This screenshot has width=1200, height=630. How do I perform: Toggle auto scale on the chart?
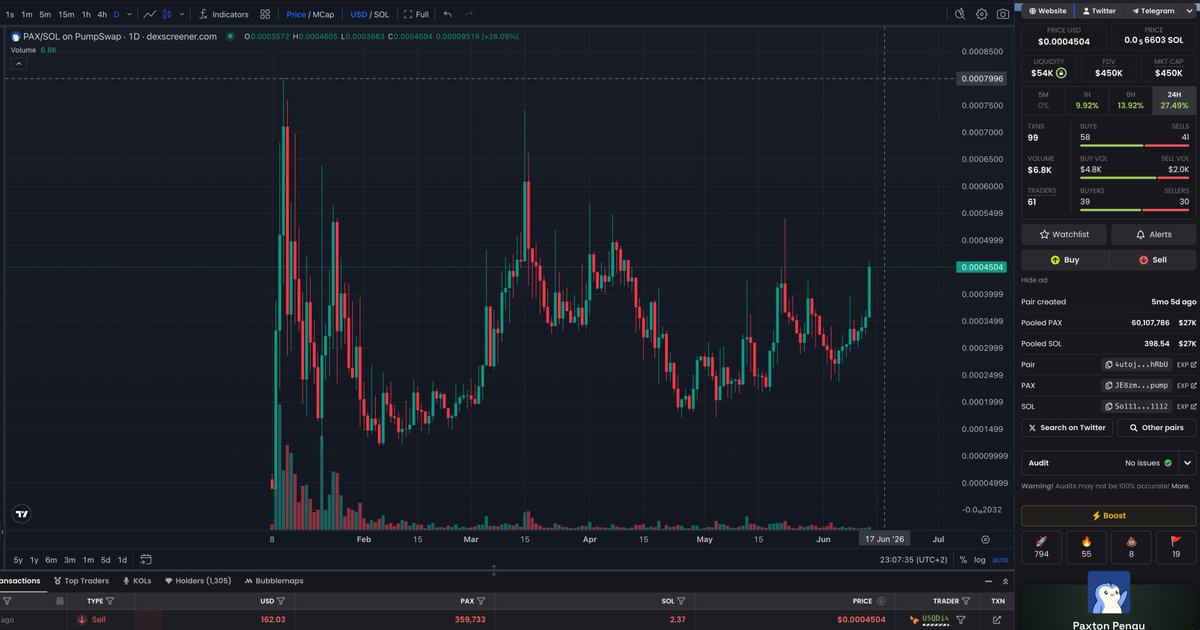(x=1000, y=560)
